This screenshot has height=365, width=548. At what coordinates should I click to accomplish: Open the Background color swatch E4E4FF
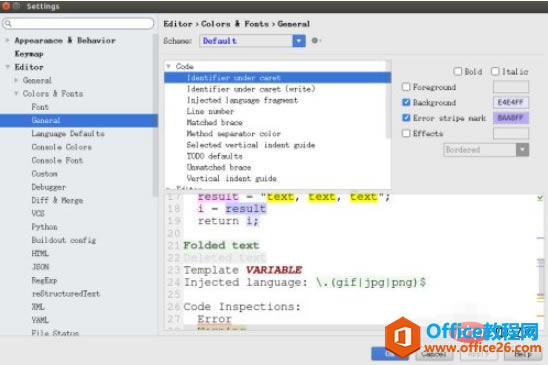click(x=511, y=102)
